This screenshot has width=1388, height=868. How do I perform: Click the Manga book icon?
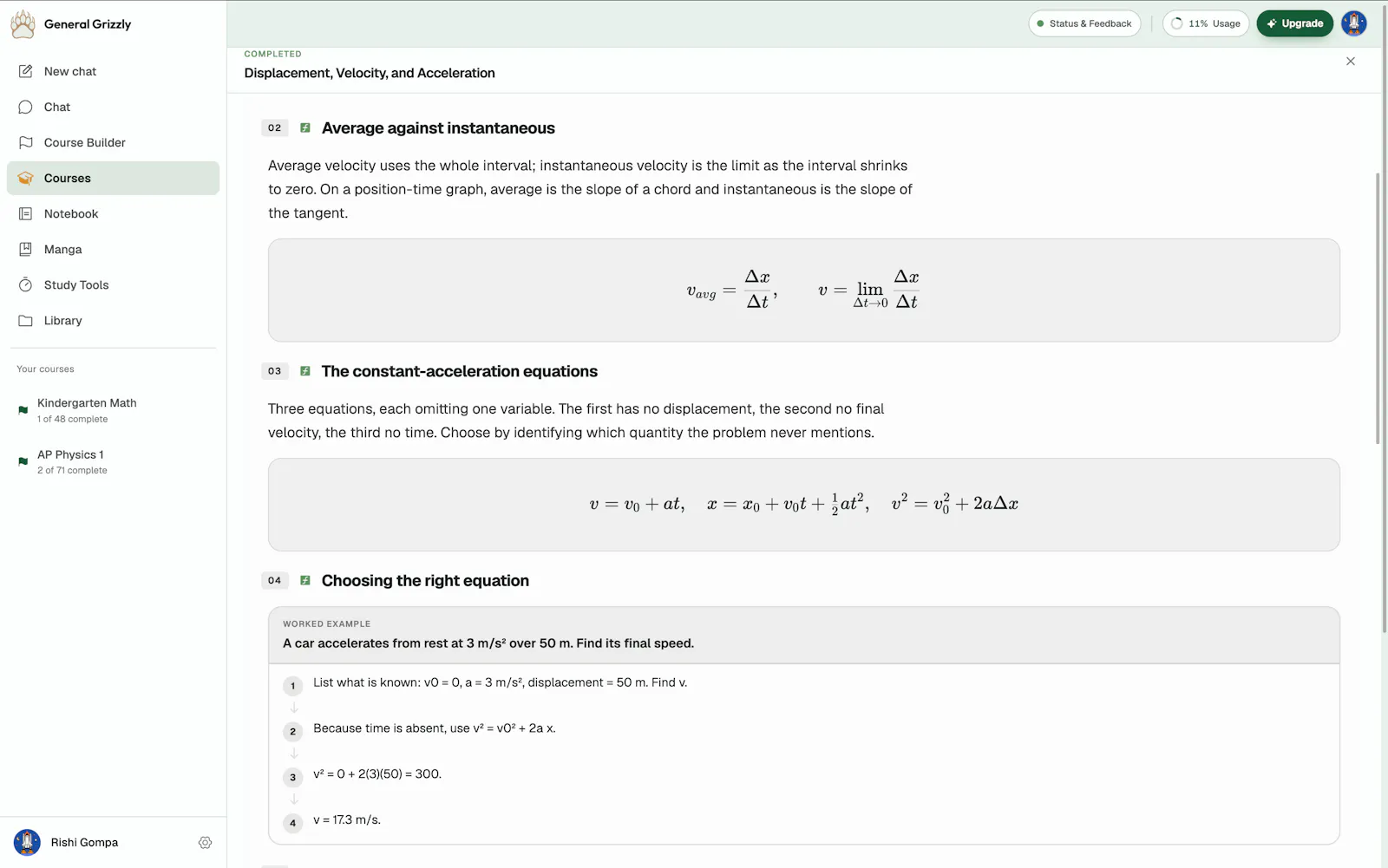pyautogui.click(x=26, y=249)
